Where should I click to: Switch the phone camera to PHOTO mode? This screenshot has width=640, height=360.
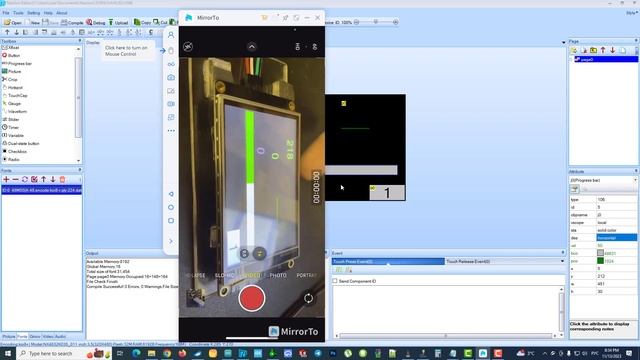(x=278, y=276)
